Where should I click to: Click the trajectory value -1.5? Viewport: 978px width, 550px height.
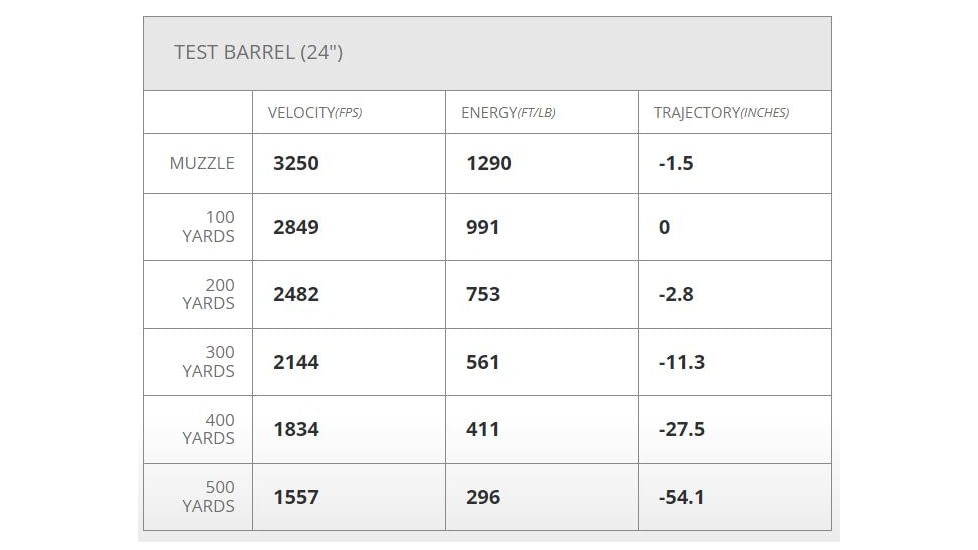[676, 163]
